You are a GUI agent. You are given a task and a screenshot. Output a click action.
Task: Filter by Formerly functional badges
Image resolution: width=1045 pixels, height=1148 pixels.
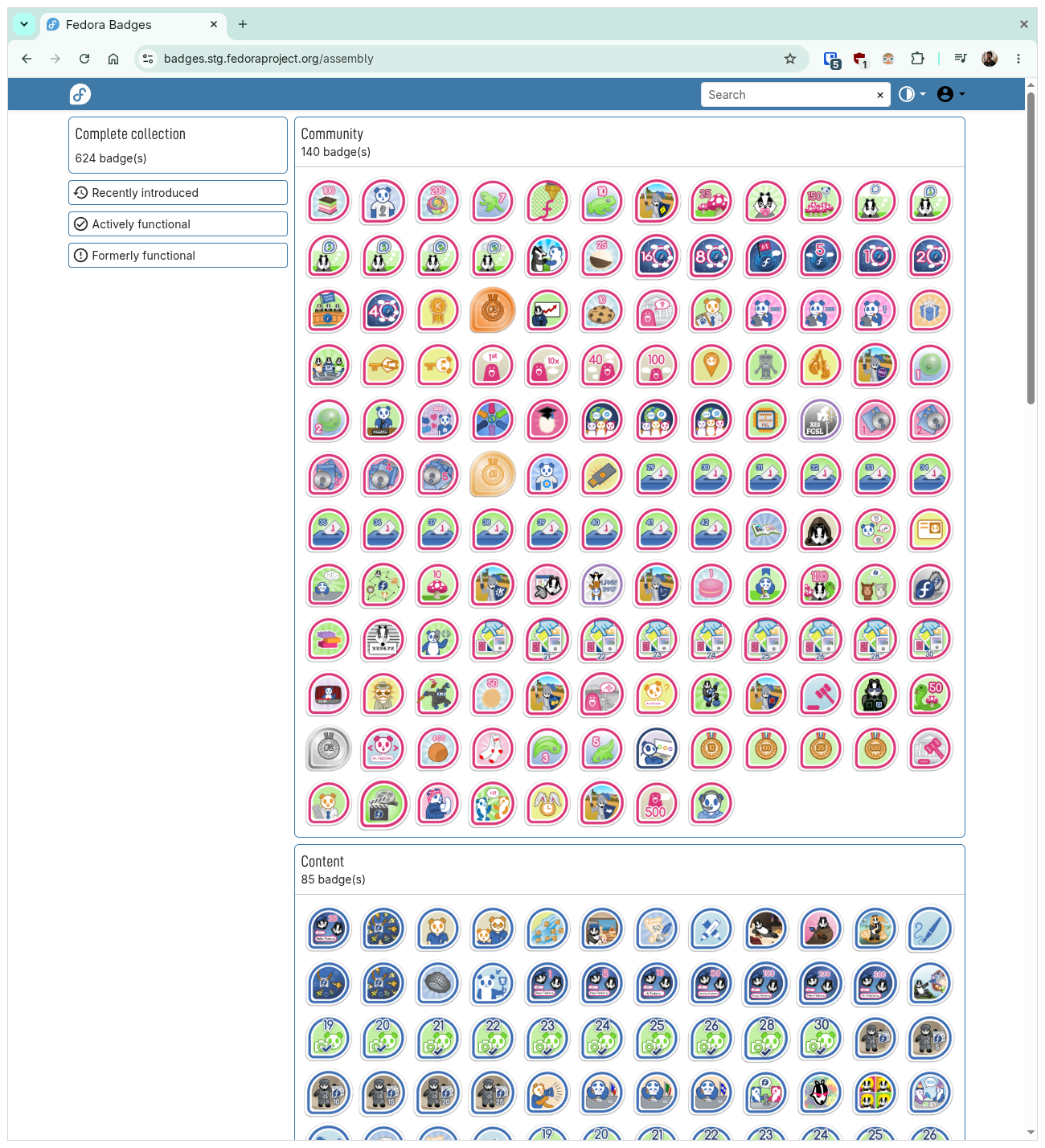(x=178, y=256)
